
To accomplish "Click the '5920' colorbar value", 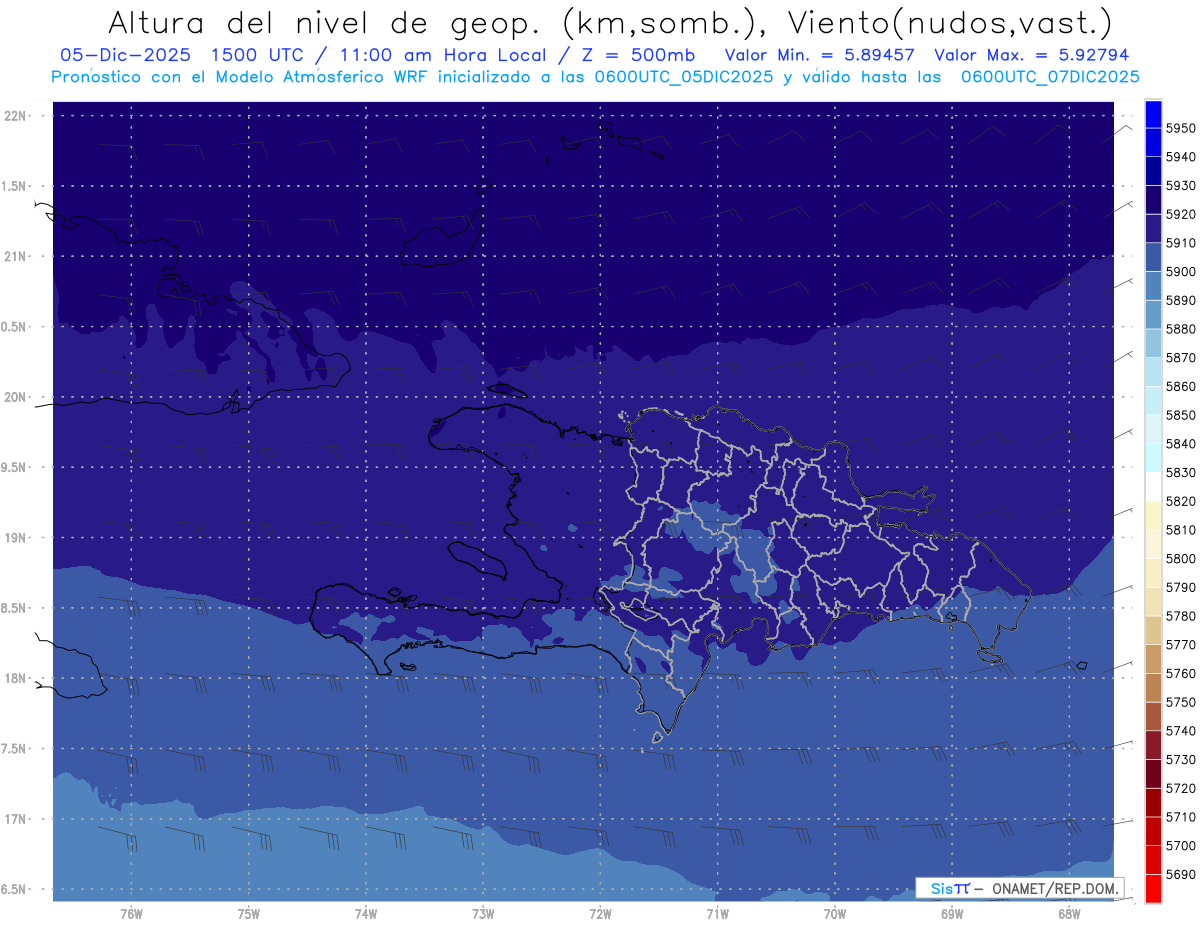I will coord(1181,214).
